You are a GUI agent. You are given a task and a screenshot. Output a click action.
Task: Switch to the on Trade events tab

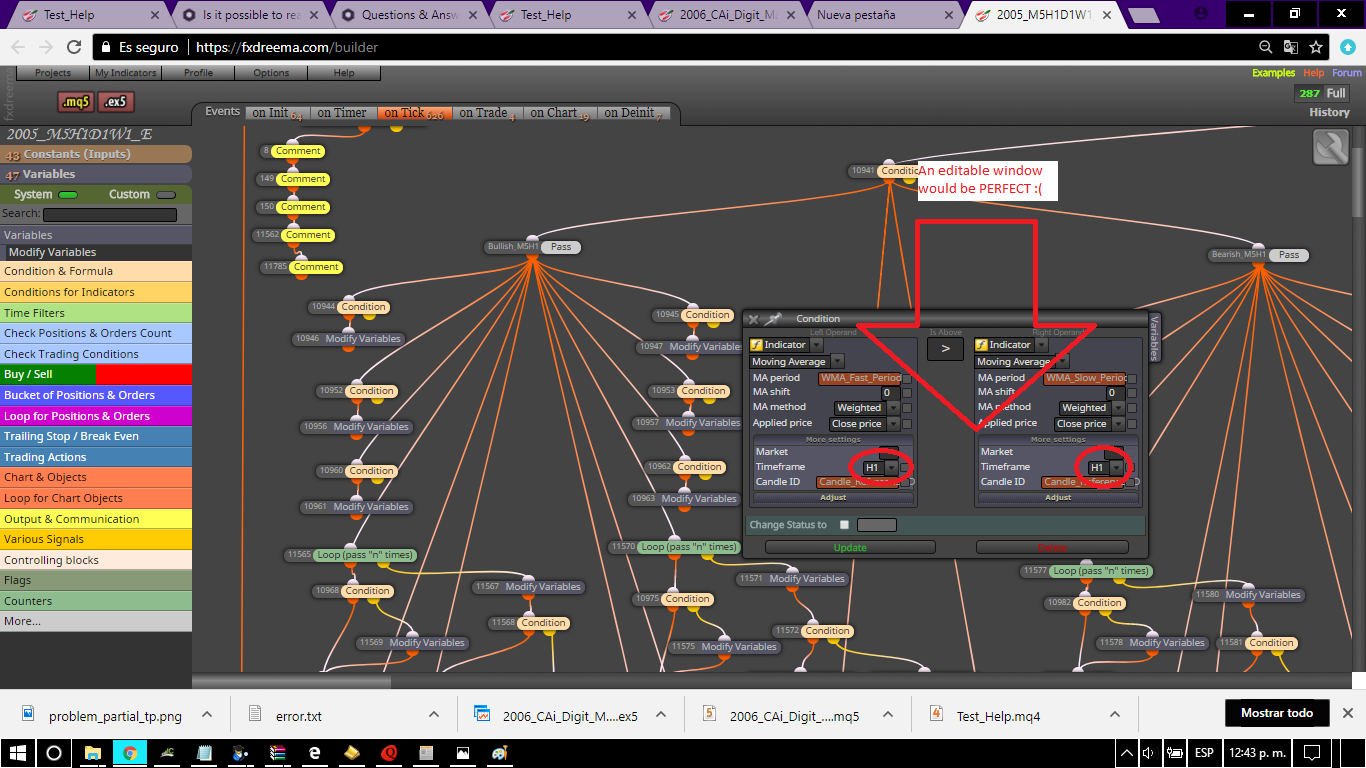click(x=488, y=113)
